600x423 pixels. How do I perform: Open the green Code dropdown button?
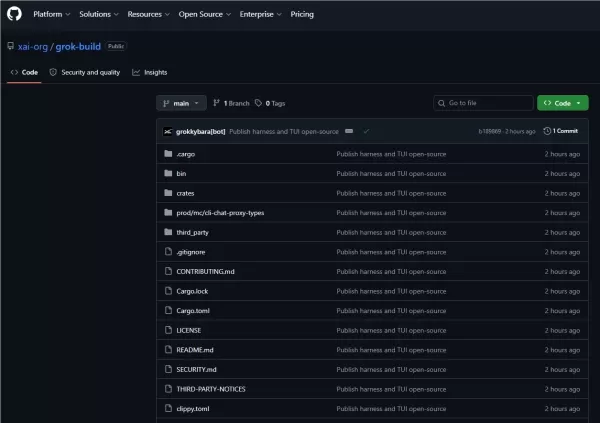click(x=562, y=103)
